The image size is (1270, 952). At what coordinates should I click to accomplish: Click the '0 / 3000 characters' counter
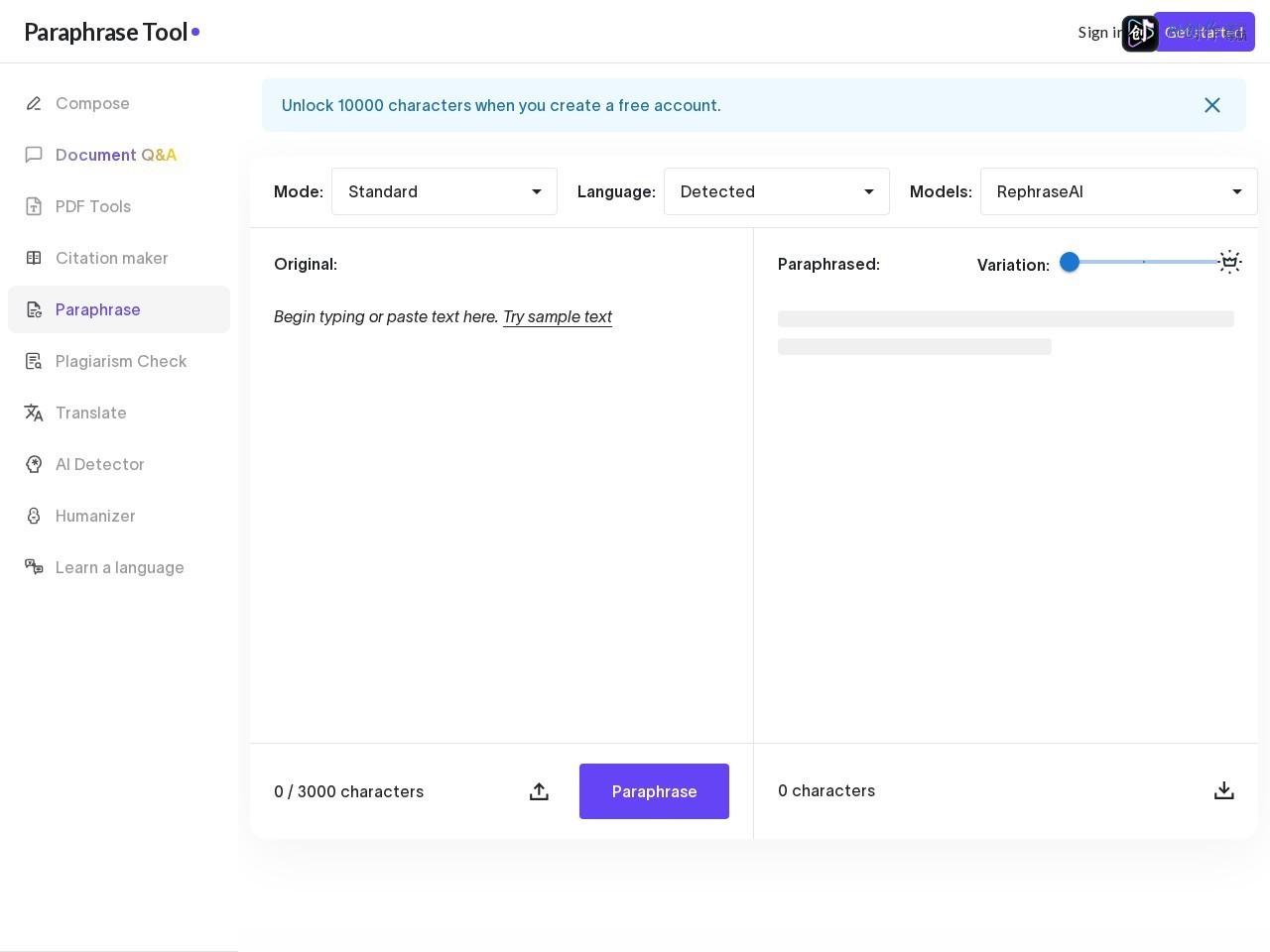pyautogui.click(x=349, y=791)
